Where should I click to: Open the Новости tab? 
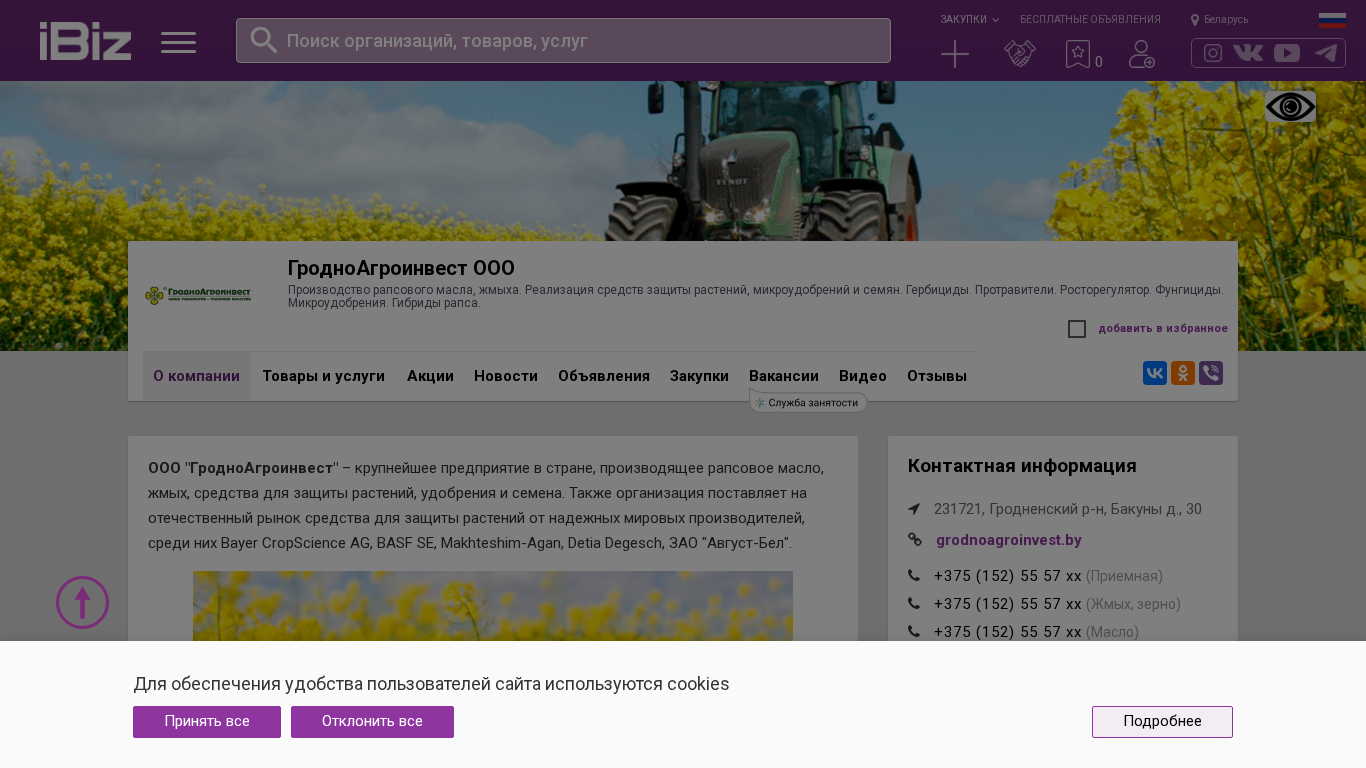tap(506, 376)
